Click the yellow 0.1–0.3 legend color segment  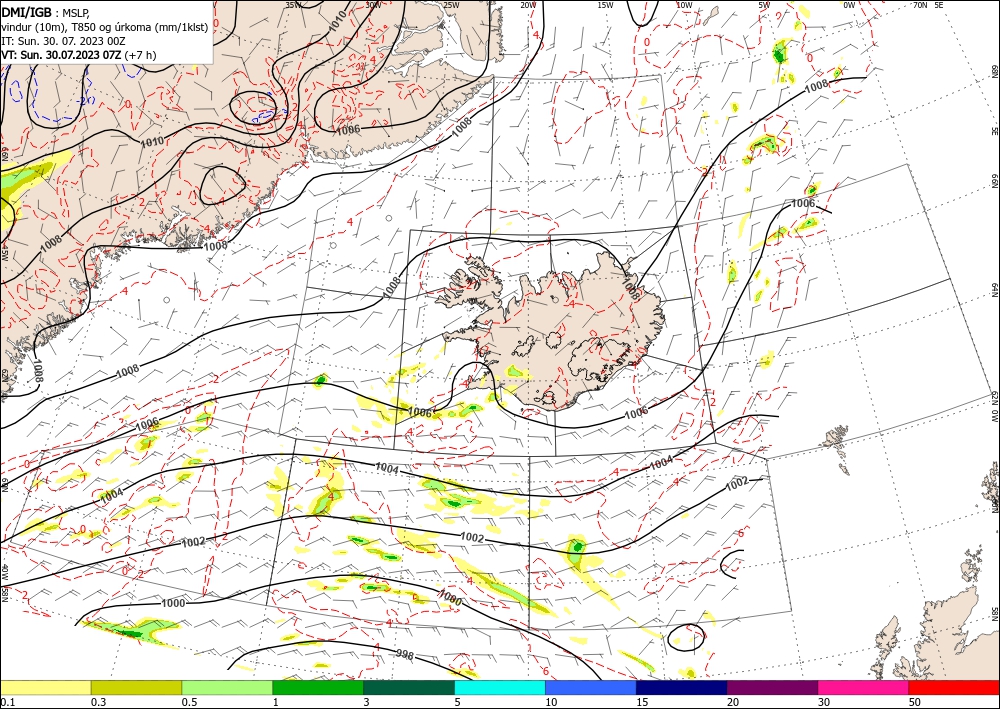(45, 687)
